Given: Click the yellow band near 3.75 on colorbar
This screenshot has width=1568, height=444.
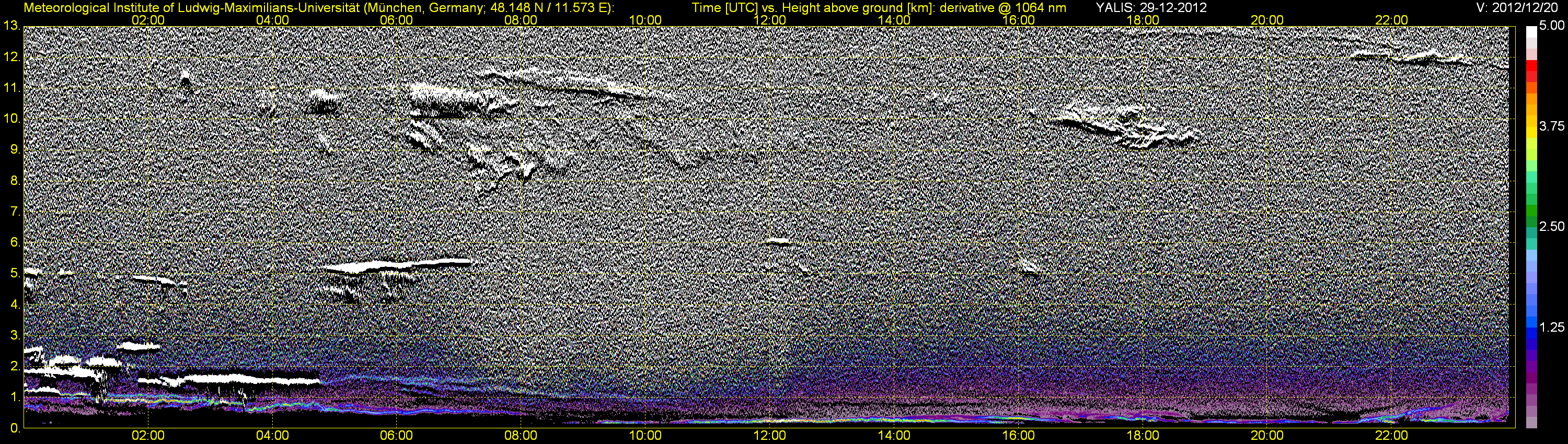Looking at the screenshot, I should click(1531, 128).
